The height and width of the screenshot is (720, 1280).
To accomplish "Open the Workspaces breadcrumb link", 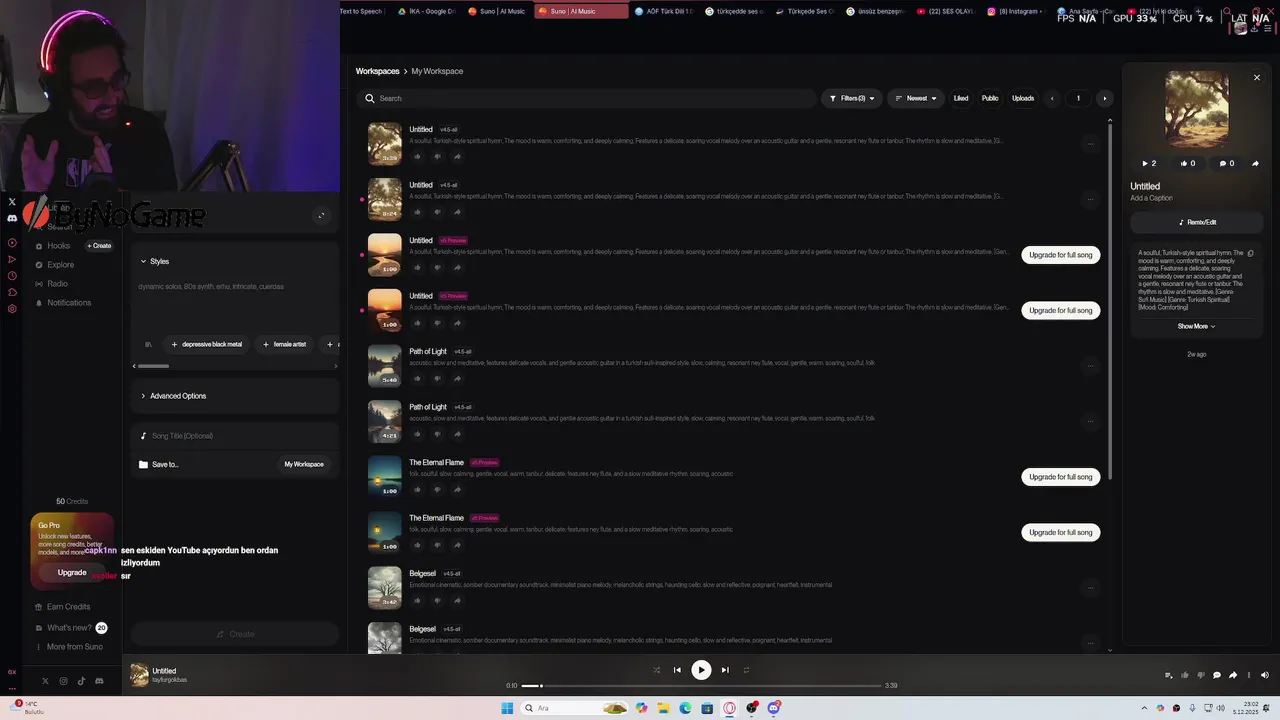I will [377, 71].
